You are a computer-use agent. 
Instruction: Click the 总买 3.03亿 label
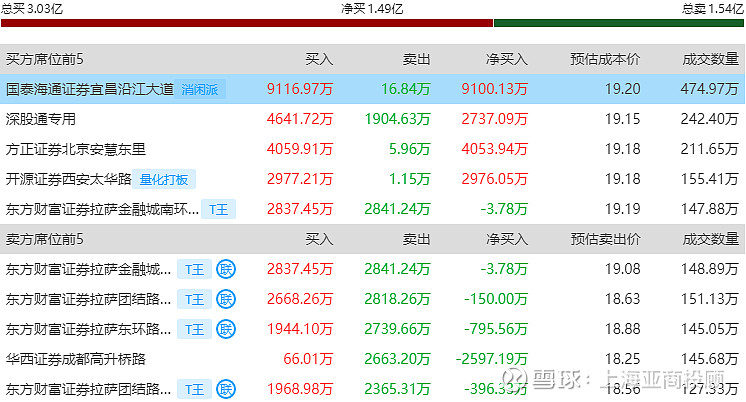tap(32, 9)
